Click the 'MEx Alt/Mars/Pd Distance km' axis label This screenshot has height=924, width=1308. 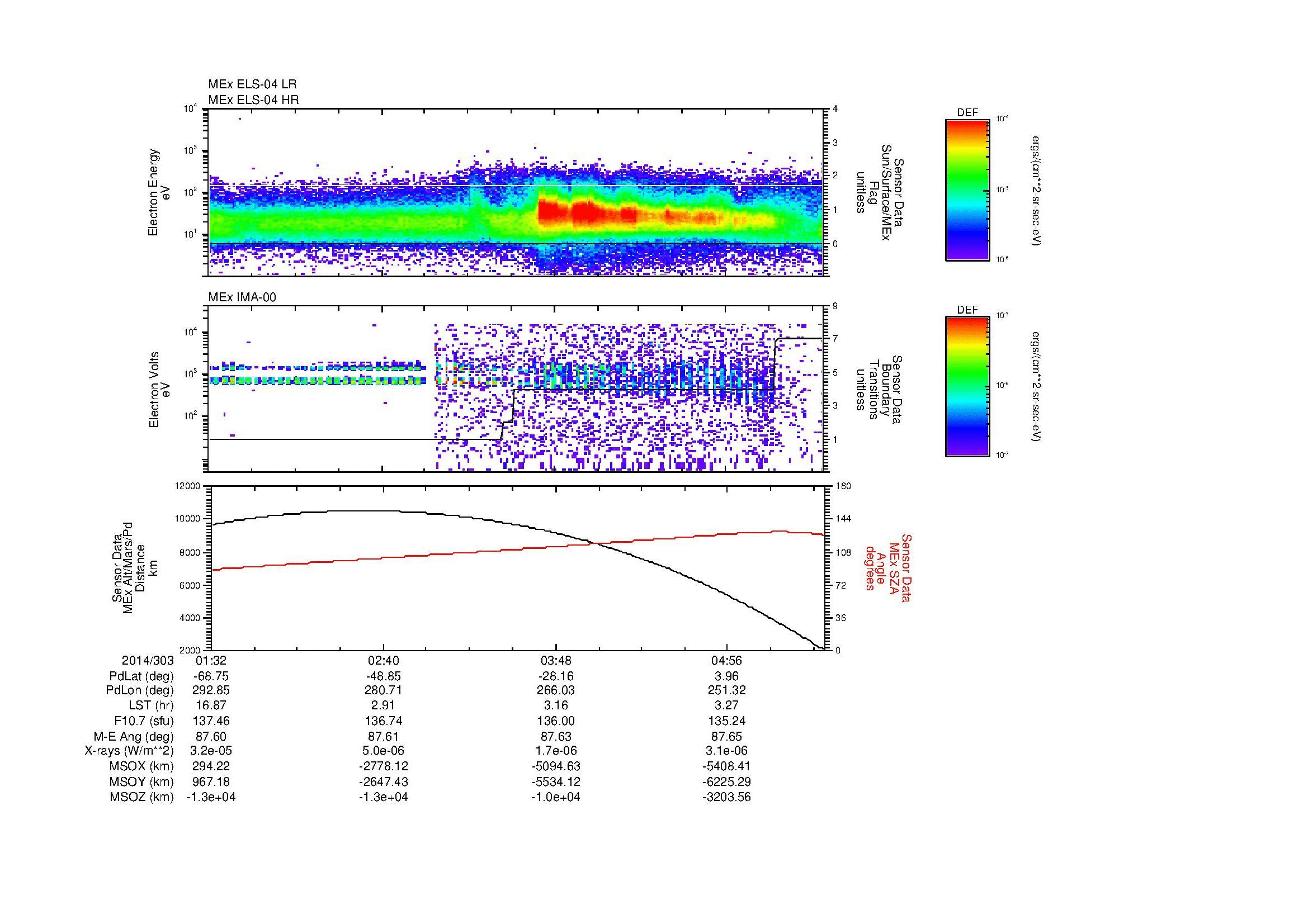tap(135, 567)
